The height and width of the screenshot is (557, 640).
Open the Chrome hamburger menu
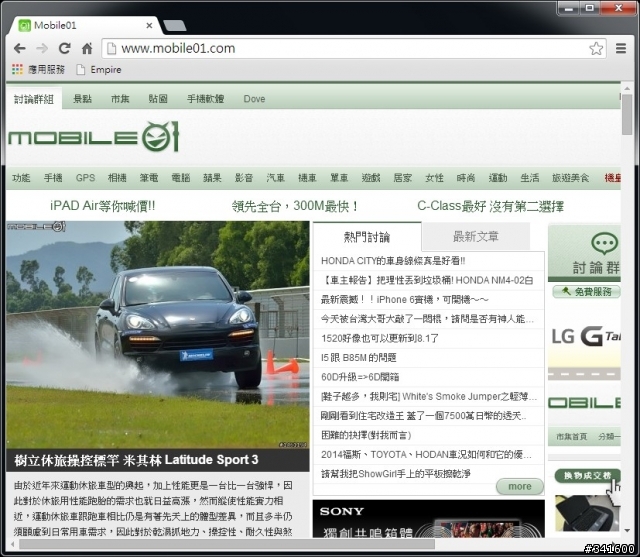(621, 49)
